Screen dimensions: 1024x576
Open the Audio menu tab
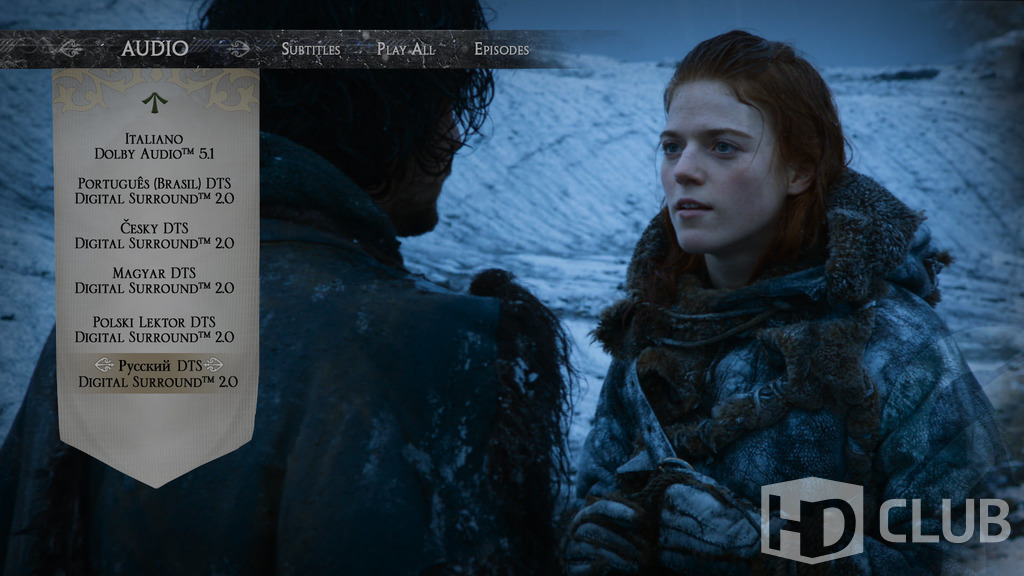coord(155,48)
